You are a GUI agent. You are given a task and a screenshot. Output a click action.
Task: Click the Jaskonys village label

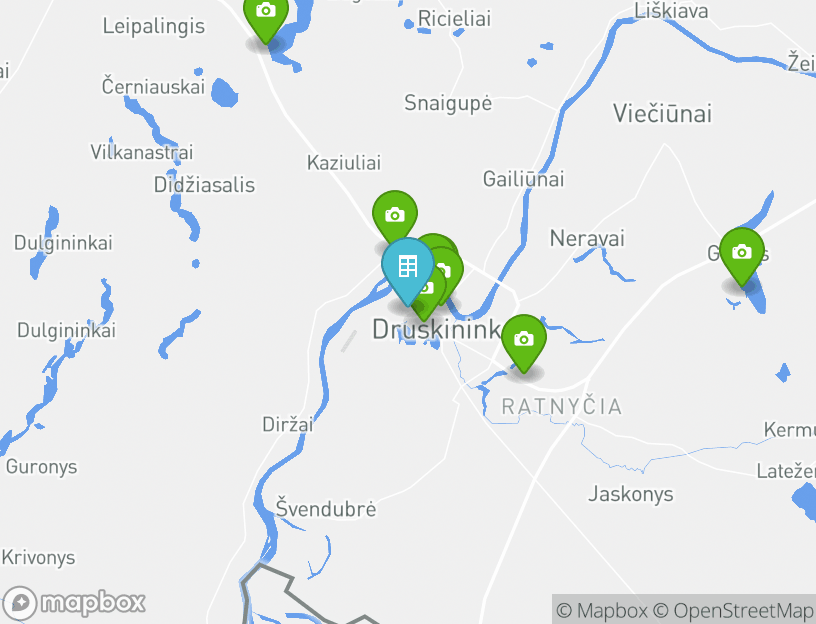tap(631, 494)
